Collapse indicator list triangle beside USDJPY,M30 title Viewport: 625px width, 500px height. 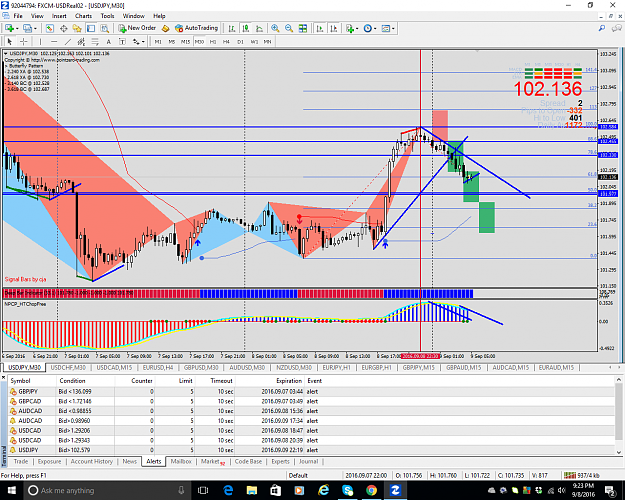click(6, 53)
